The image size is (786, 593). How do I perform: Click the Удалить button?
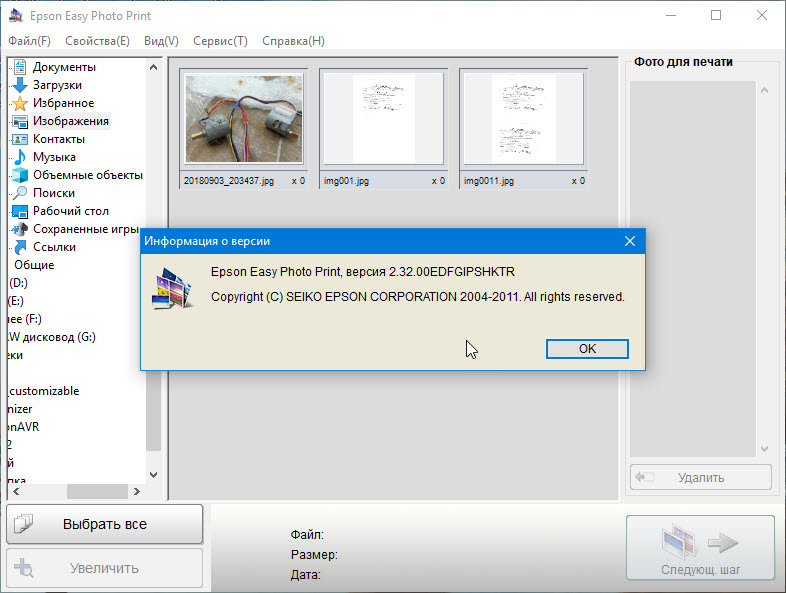click(x=701, y=477)
